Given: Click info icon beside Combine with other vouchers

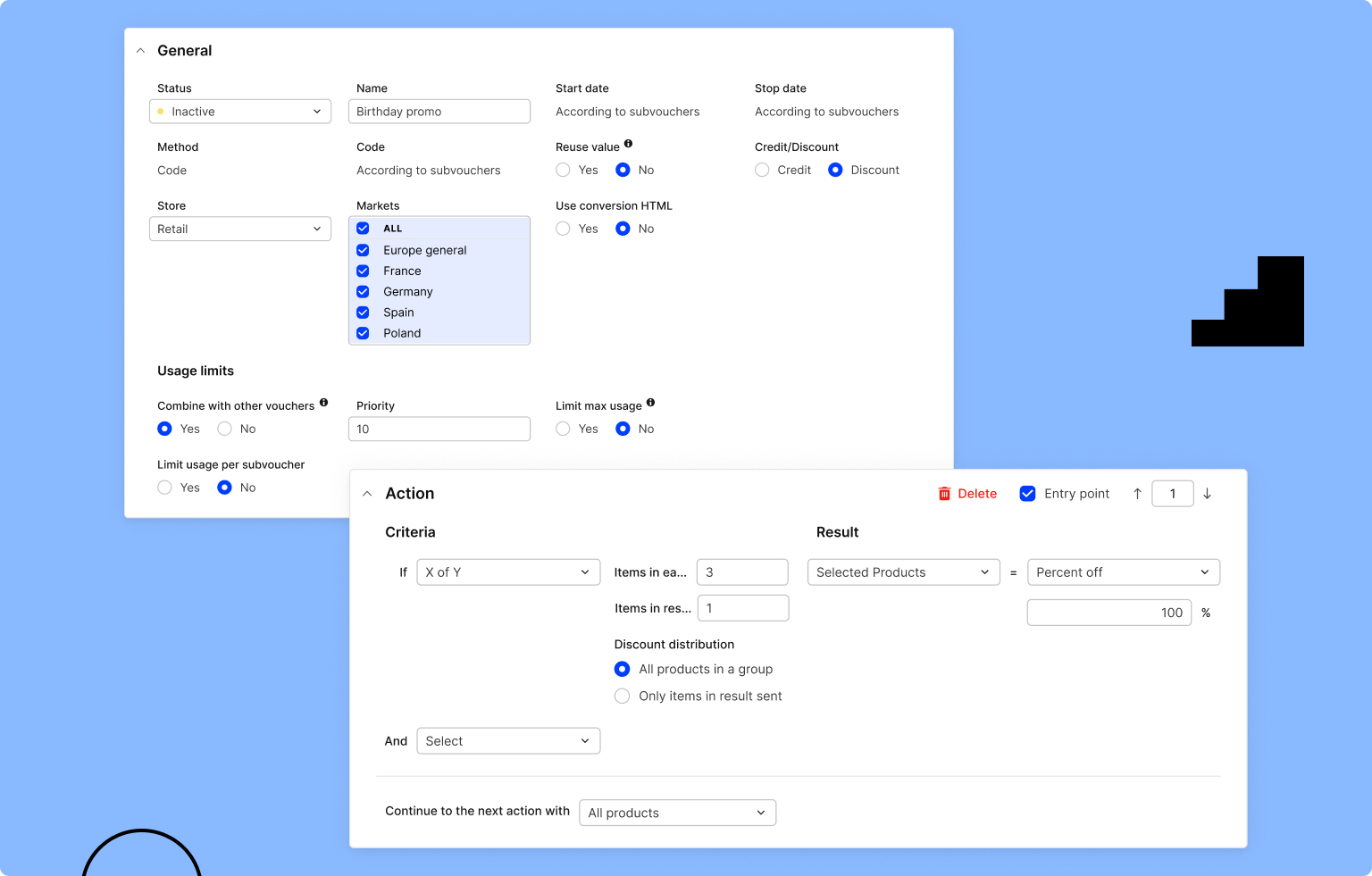Looking at the screenshot, I should coord(323,403).
